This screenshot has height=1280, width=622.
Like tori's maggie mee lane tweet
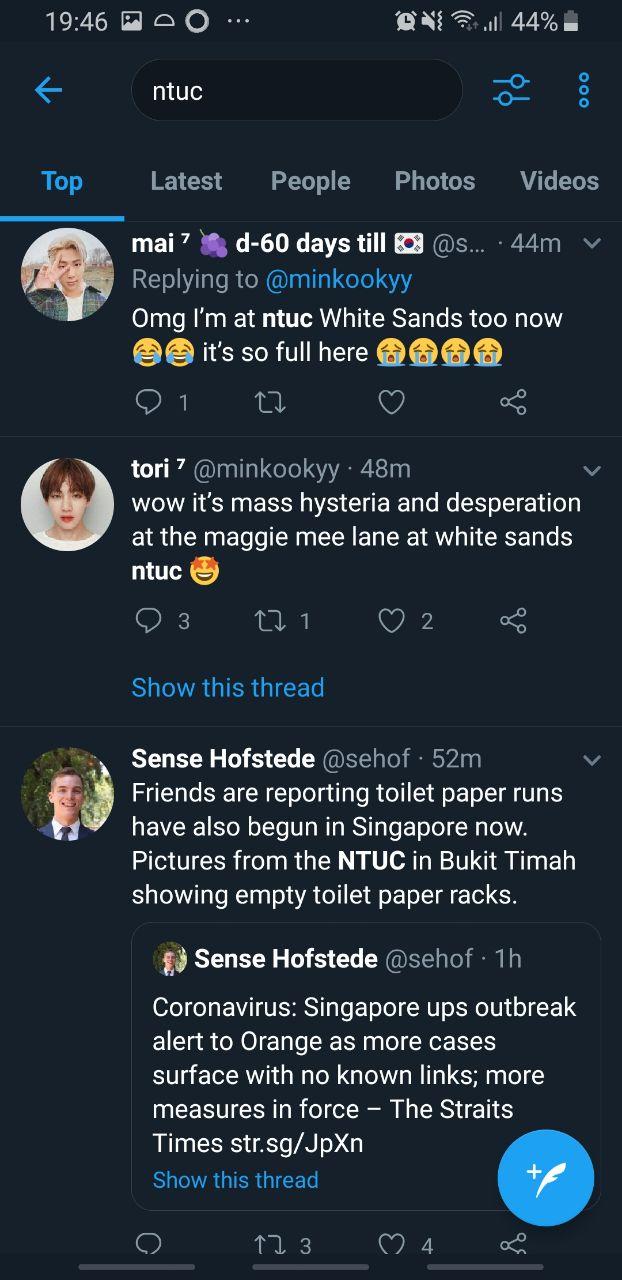391,621
